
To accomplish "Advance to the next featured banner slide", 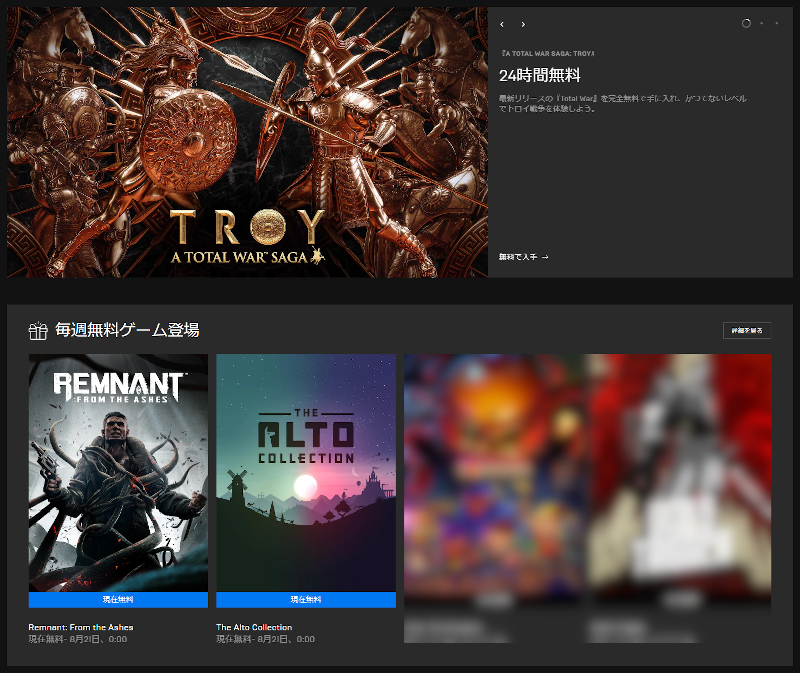I will coord(523,24).
